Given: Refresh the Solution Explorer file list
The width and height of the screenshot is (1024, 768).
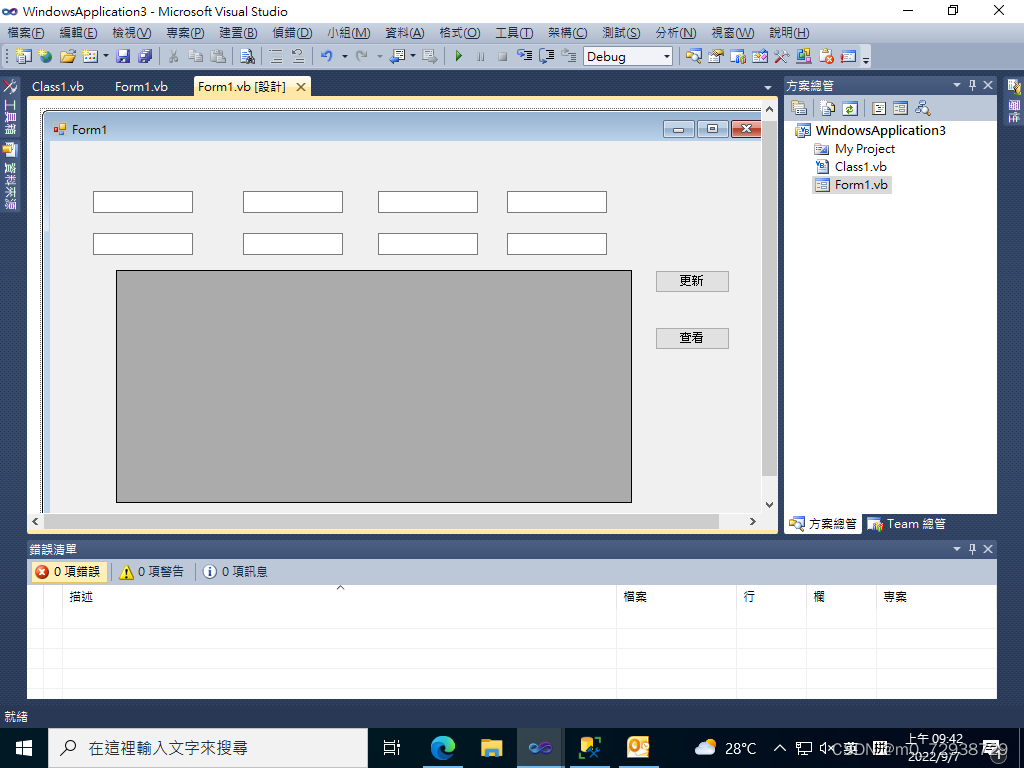Looking at the screenshot, I should click(850, 108).
